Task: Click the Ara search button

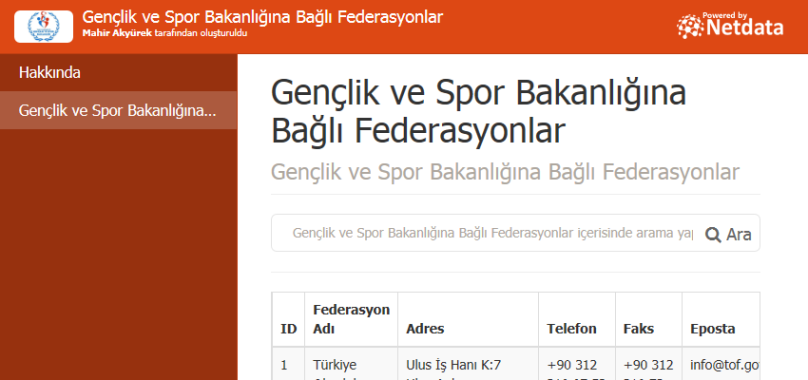Action: click(x=728, y=235)
